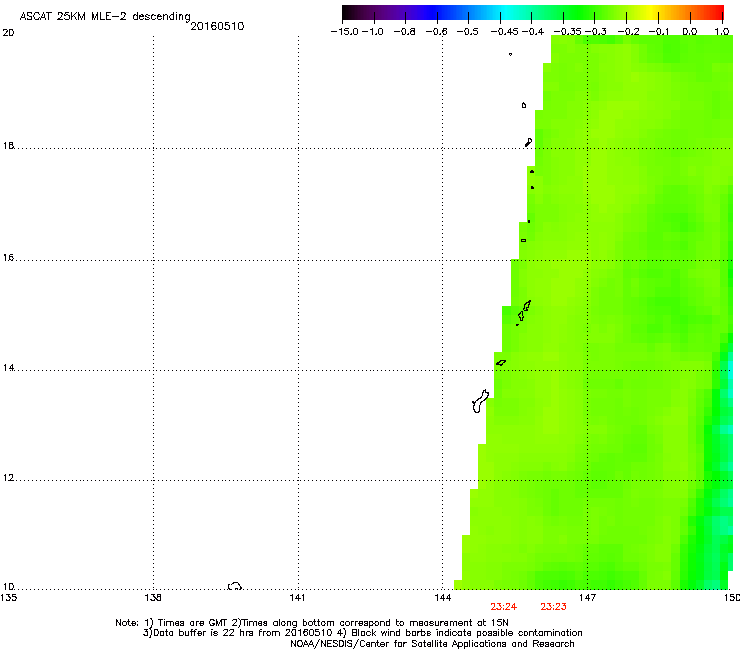
Task: Pick the yellow section of the colorbar
Action: tap(654, 12)
